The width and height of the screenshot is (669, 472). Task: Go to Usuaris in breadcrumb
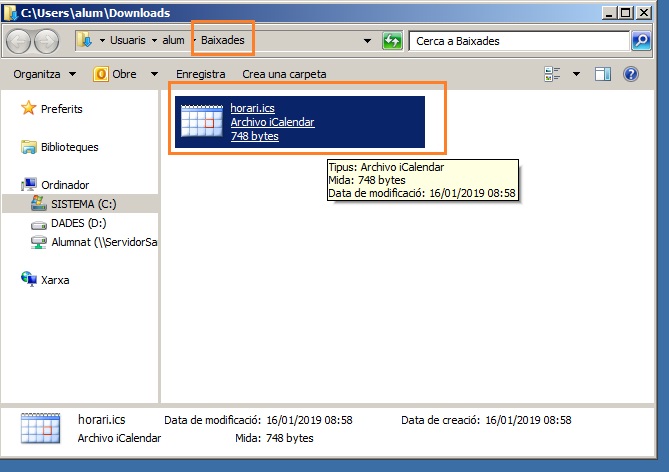tap(128, 40)
